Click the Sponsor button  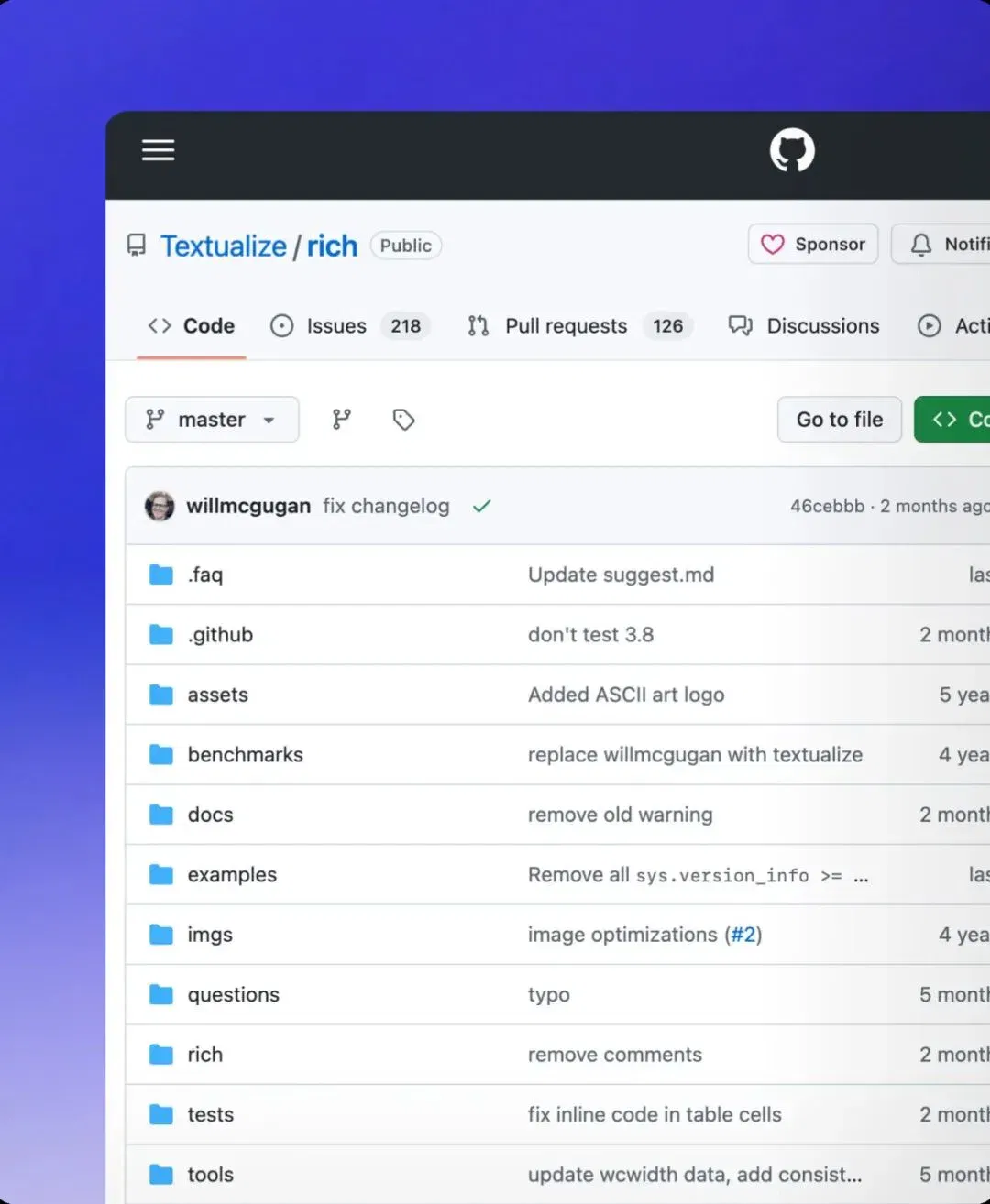pyautogui.click(x=813, y=244)
